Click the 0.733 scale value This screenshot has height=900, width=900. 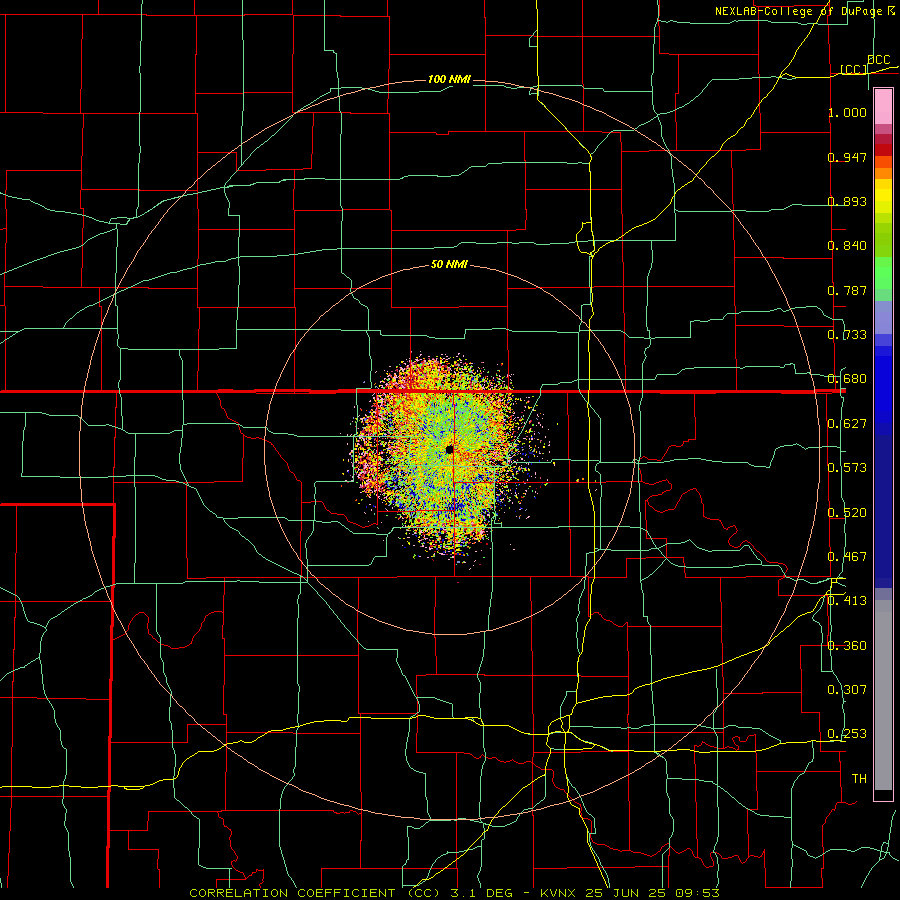847,335
